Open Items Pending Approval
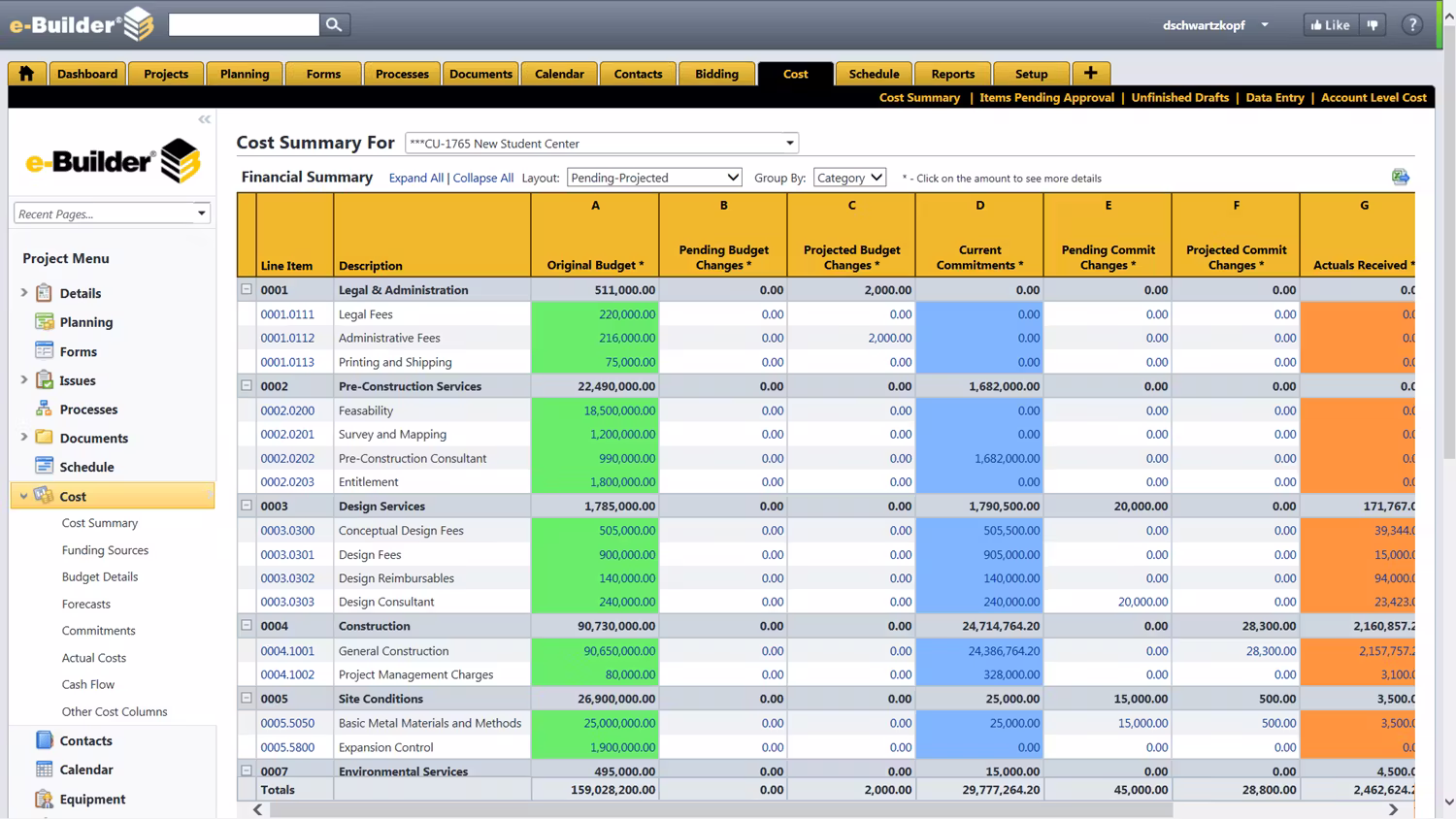This screenshot has width=1456, height=819. click(x=1046, y=97)
